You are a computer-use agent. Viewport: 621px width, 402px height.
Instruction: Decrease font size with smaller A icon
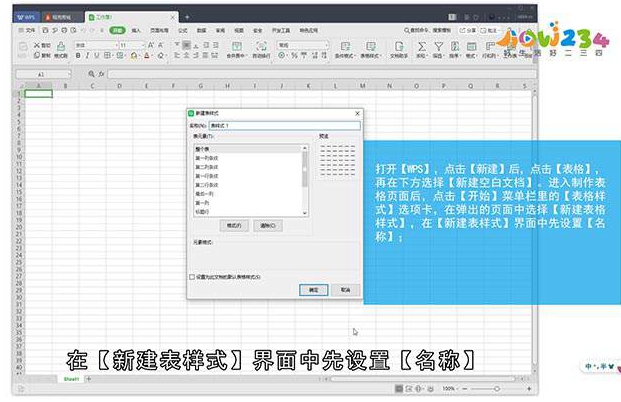(x=160, y=45)
